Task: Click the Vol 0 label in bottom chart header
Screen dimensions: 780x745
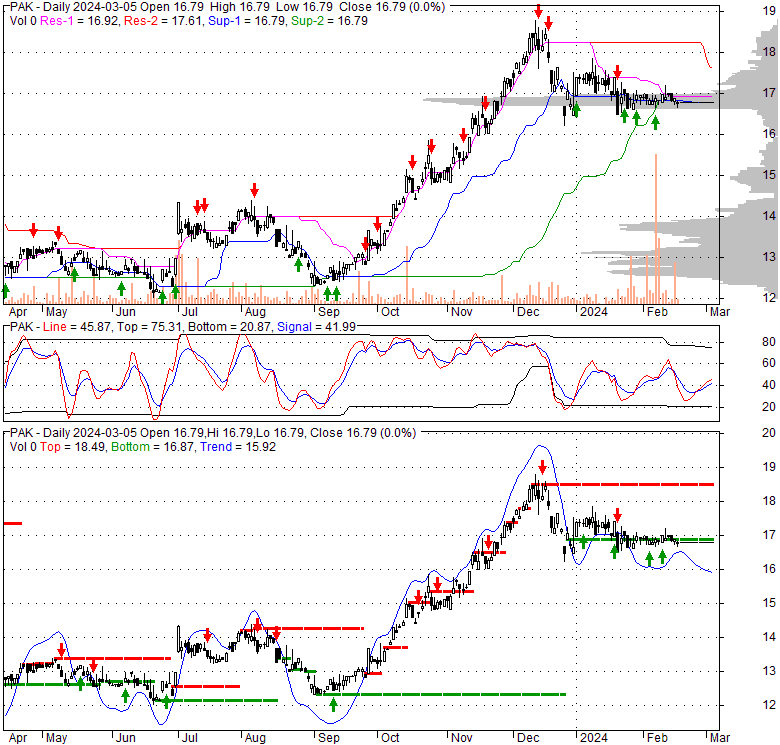Action: [x=23, y=447]
